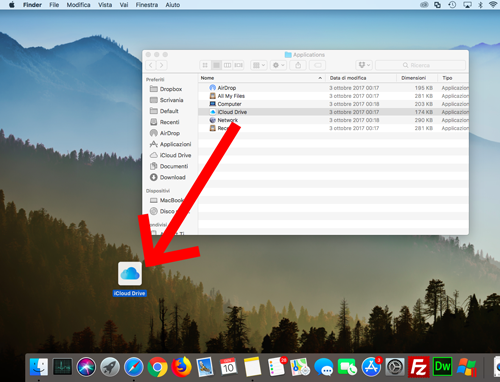Open System Preferences from the Dock
Image resolution: width=500 pixels, height=382 pixels.
pyautogui.click(x=395, y=367)
